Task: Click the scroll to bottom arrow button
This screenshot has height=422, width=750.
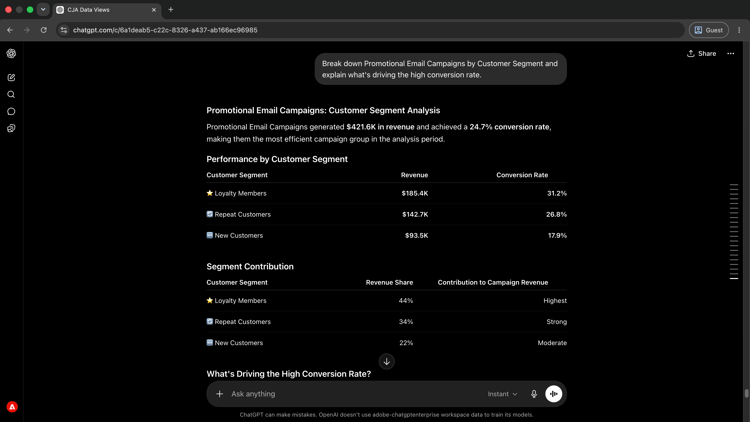Action: click(x=386, y=362)
